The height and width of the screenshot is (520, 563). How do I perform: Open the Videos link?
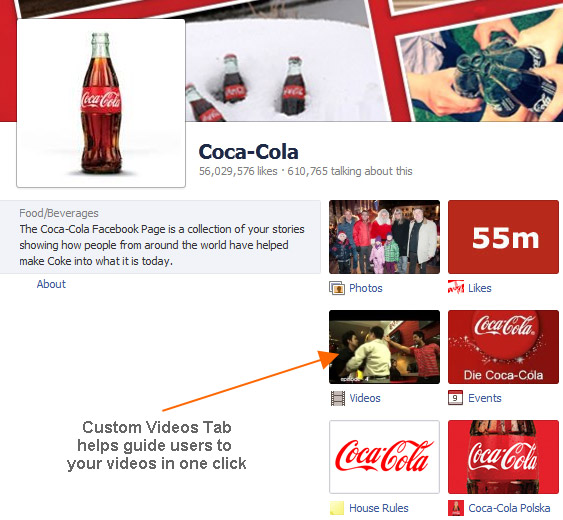(365, 398)
